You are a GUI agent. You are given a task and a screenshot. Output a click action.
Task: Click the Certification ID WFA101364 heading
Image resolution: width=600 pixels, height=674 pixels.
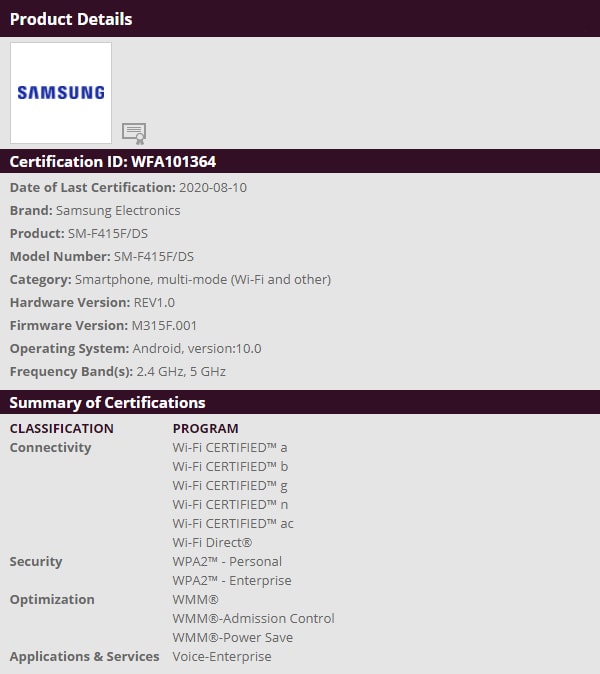tap(113, 162)
